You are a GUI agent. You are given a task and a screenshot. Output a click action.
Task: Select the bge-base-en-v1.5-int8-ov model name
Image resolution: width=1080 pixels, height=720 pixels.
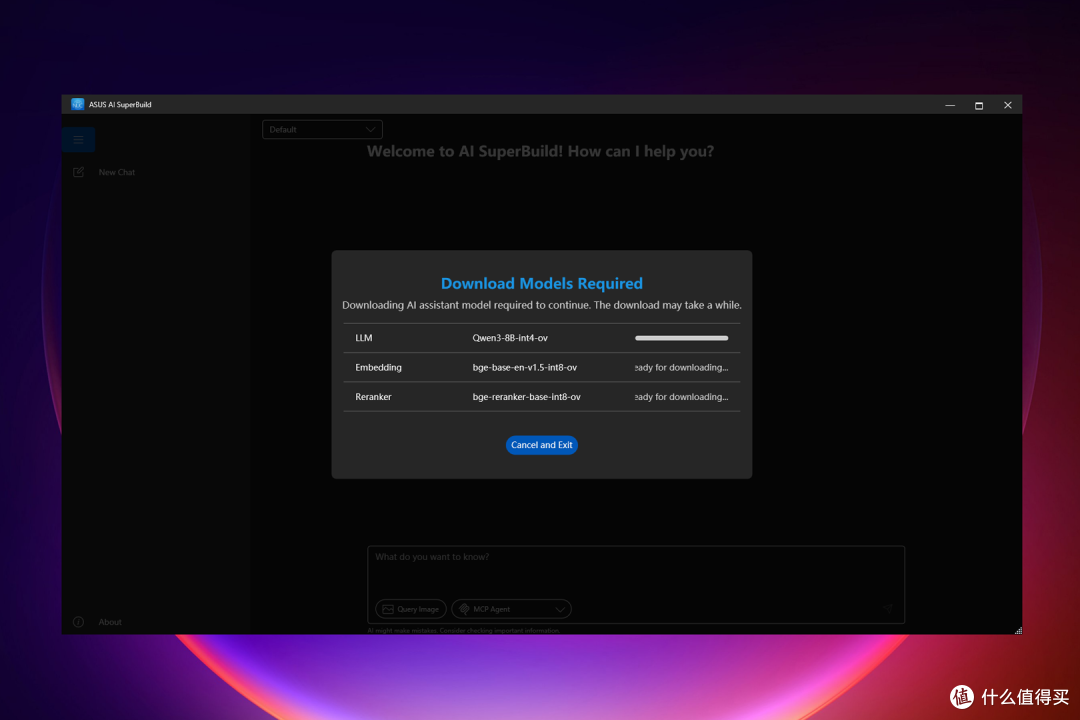tap(524, 368)
